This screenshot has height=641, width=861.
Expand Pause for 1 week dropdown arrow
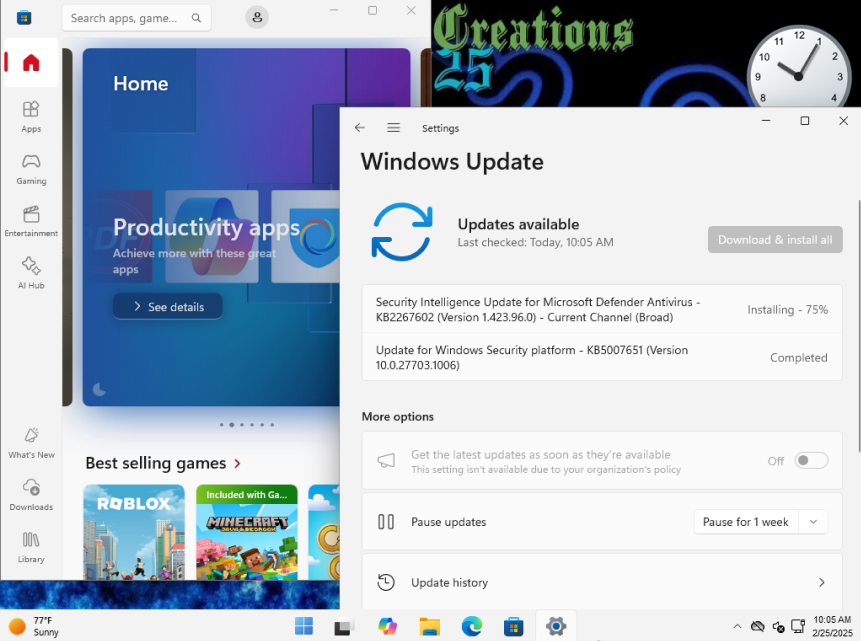[x=813, y=522]
